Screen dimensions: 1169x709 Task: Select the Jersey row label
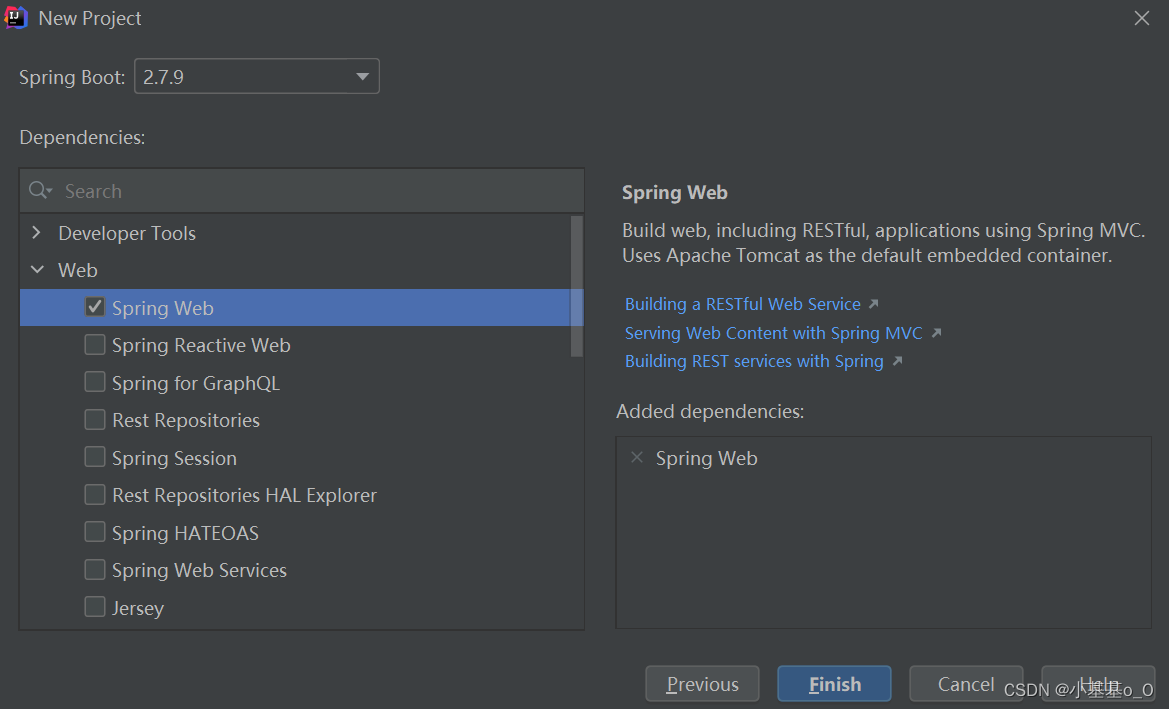point(138,608)
